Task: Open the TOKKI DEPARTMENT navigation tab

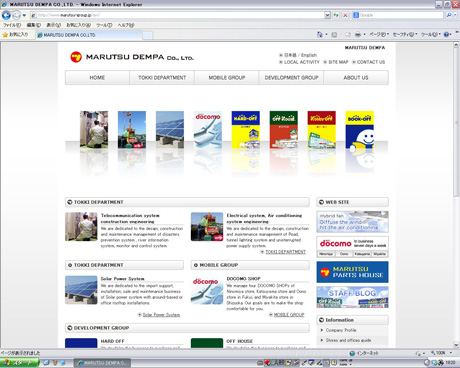Action: coord(162,78)
